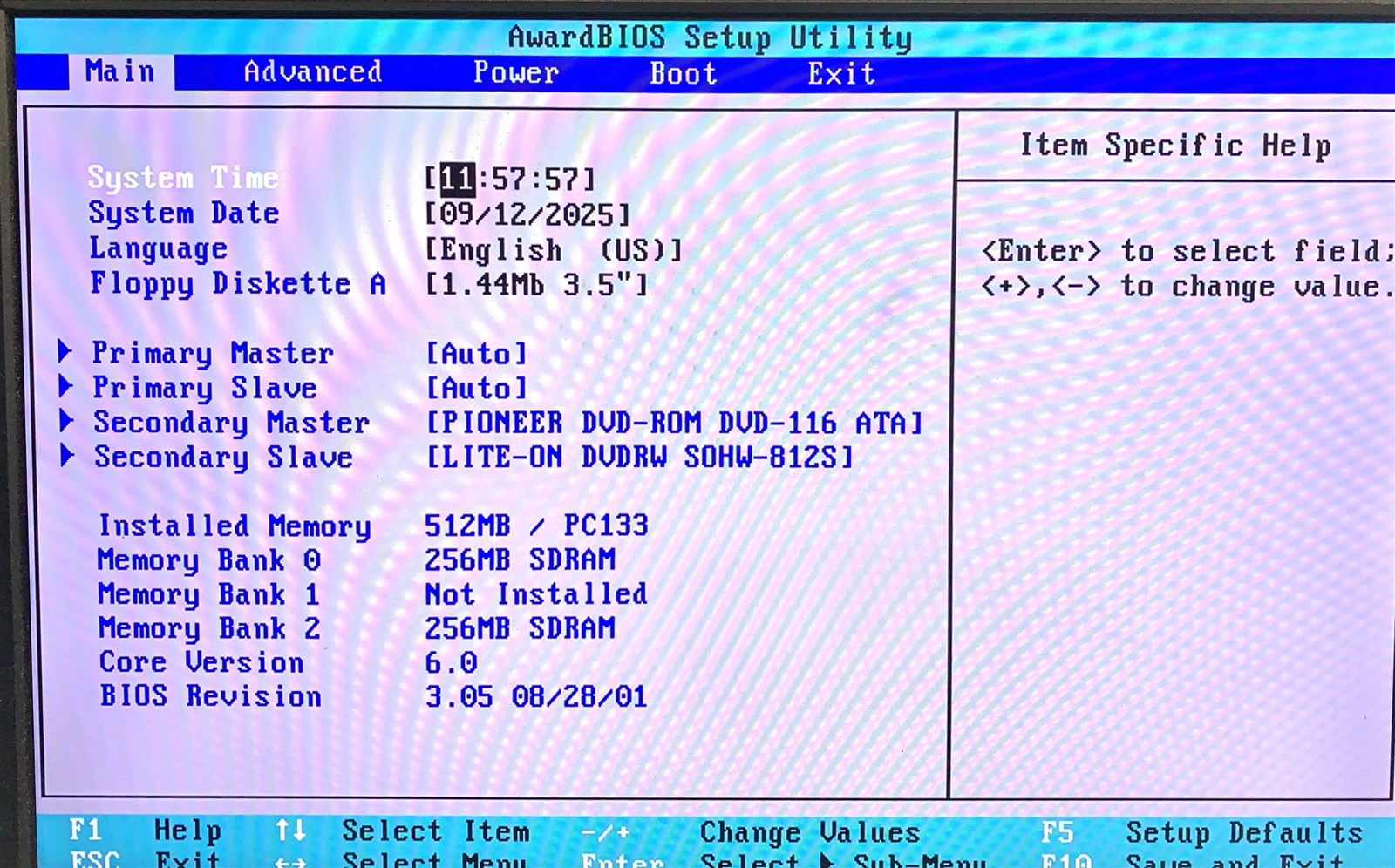Open the Power menu tab
The image size is (1395, 868).
516,72
